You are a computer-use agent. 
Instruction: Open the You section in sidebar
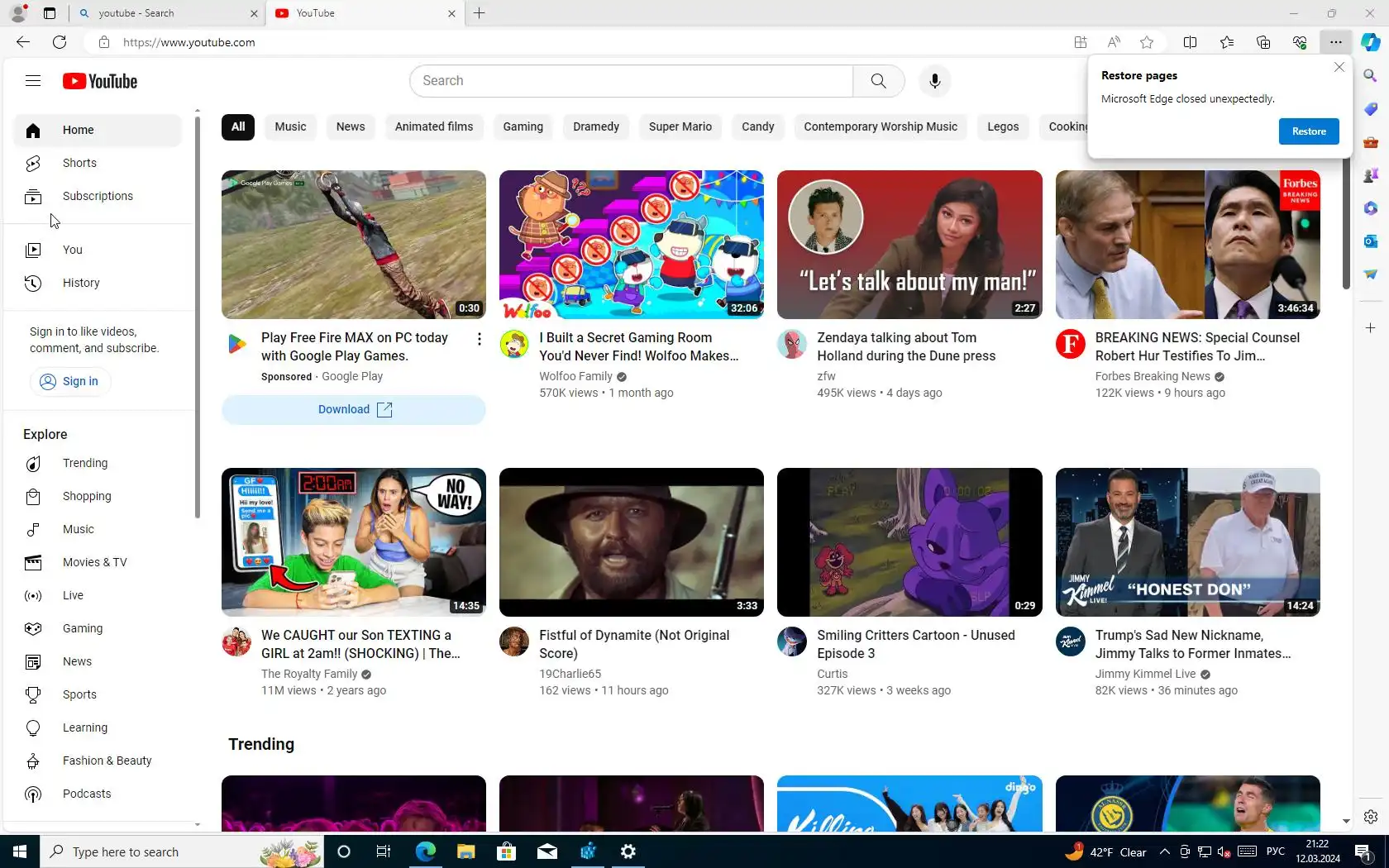click(x=98, y=250)
